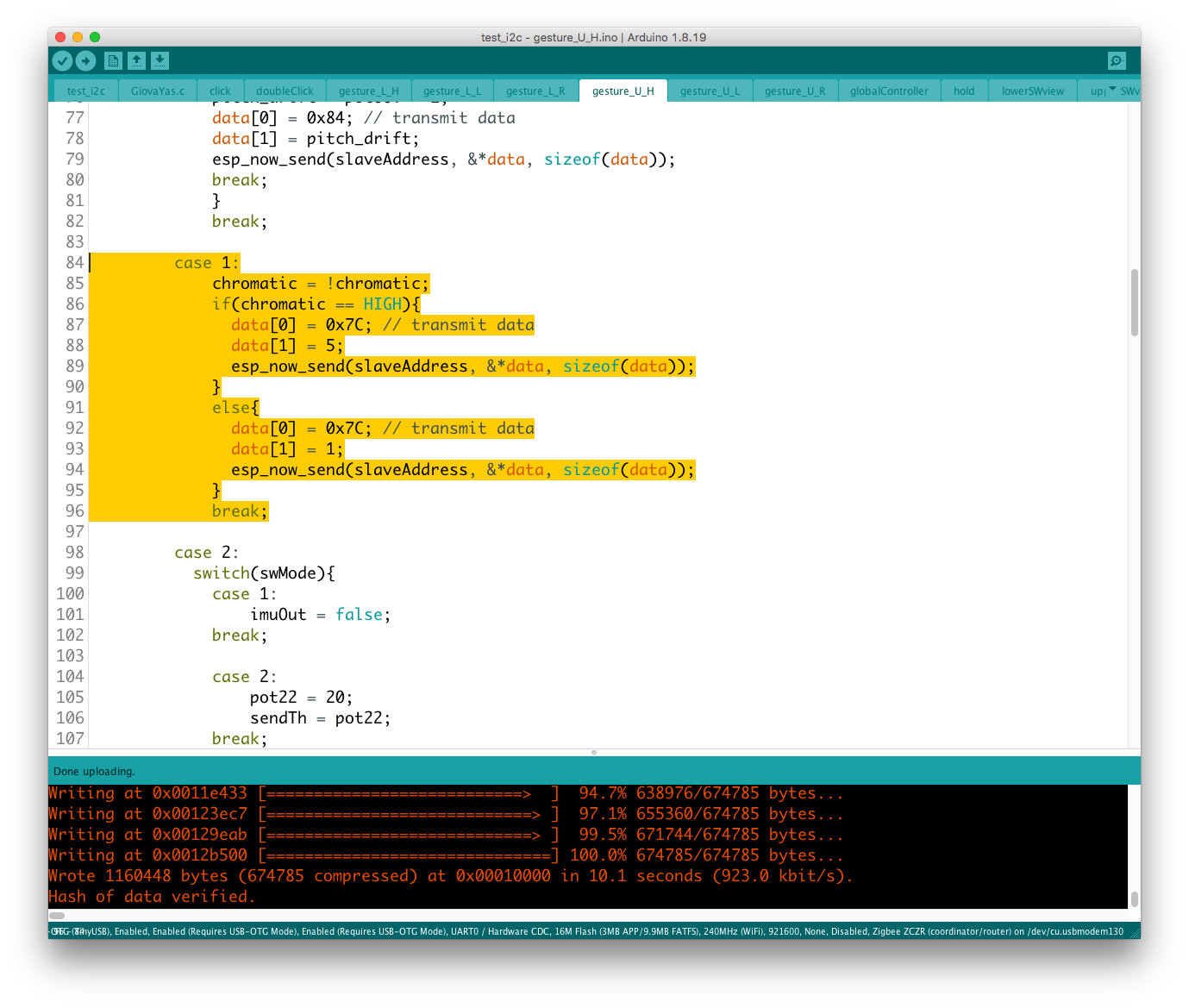Select the globalController tab
The width and height of the screenshot is (1189, 1008).
coord(889,91)
